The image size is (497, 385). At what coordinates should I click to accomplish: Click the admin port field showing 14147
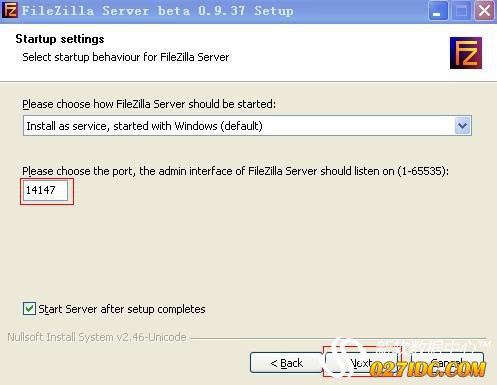click(x=46, y=190)
